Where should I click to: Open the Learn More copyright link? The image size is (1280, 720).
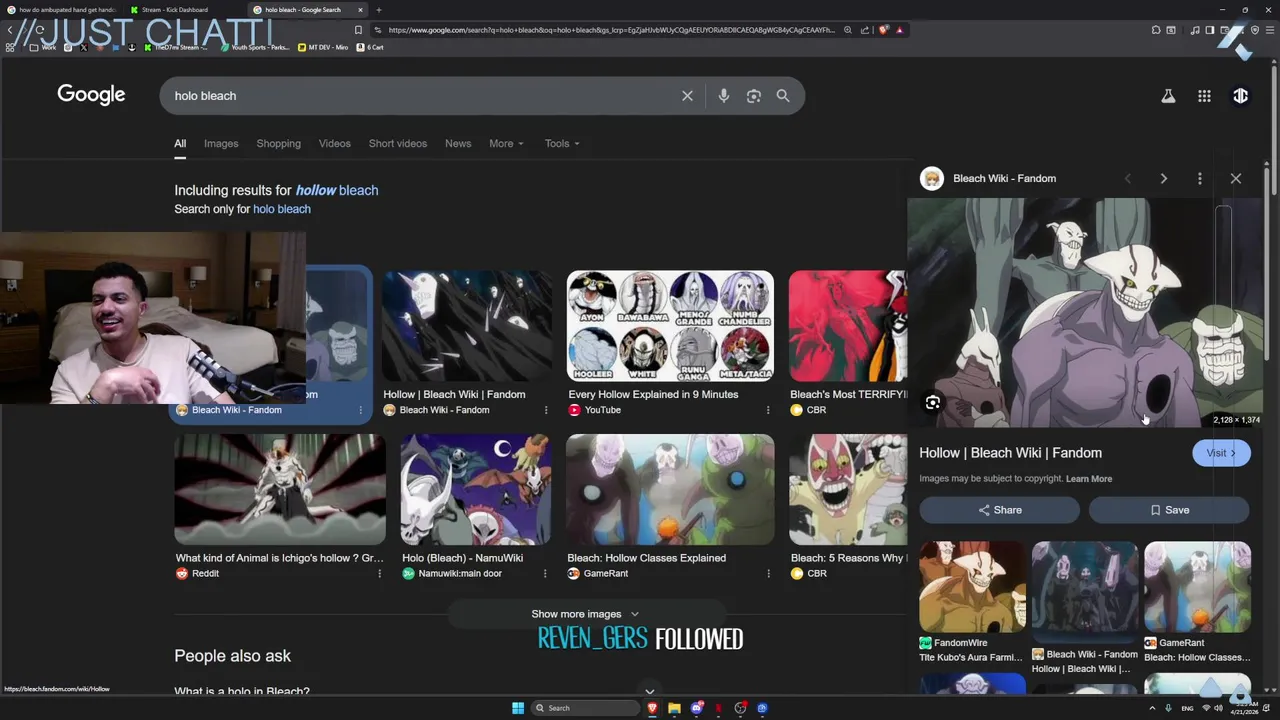point(1089,479)
